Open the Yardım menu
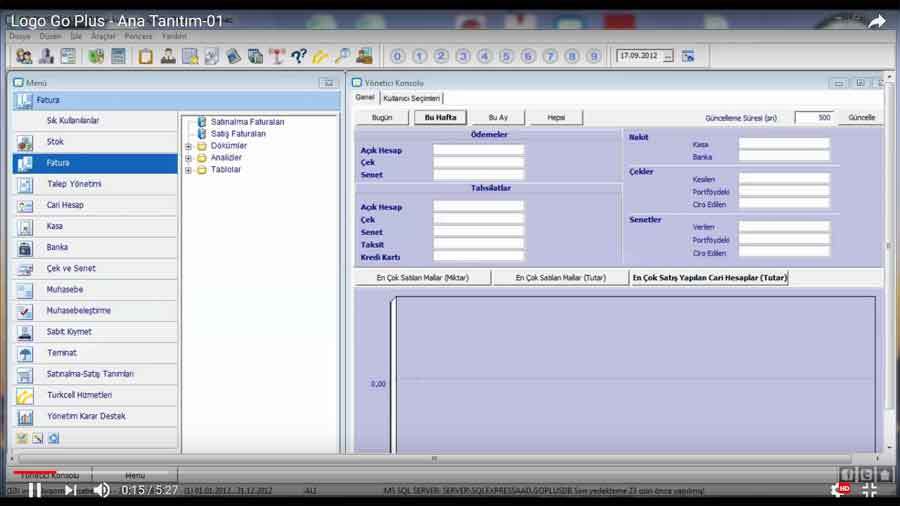Image resolution: width=900 pixels, height=506 pixels. (174, 36)
